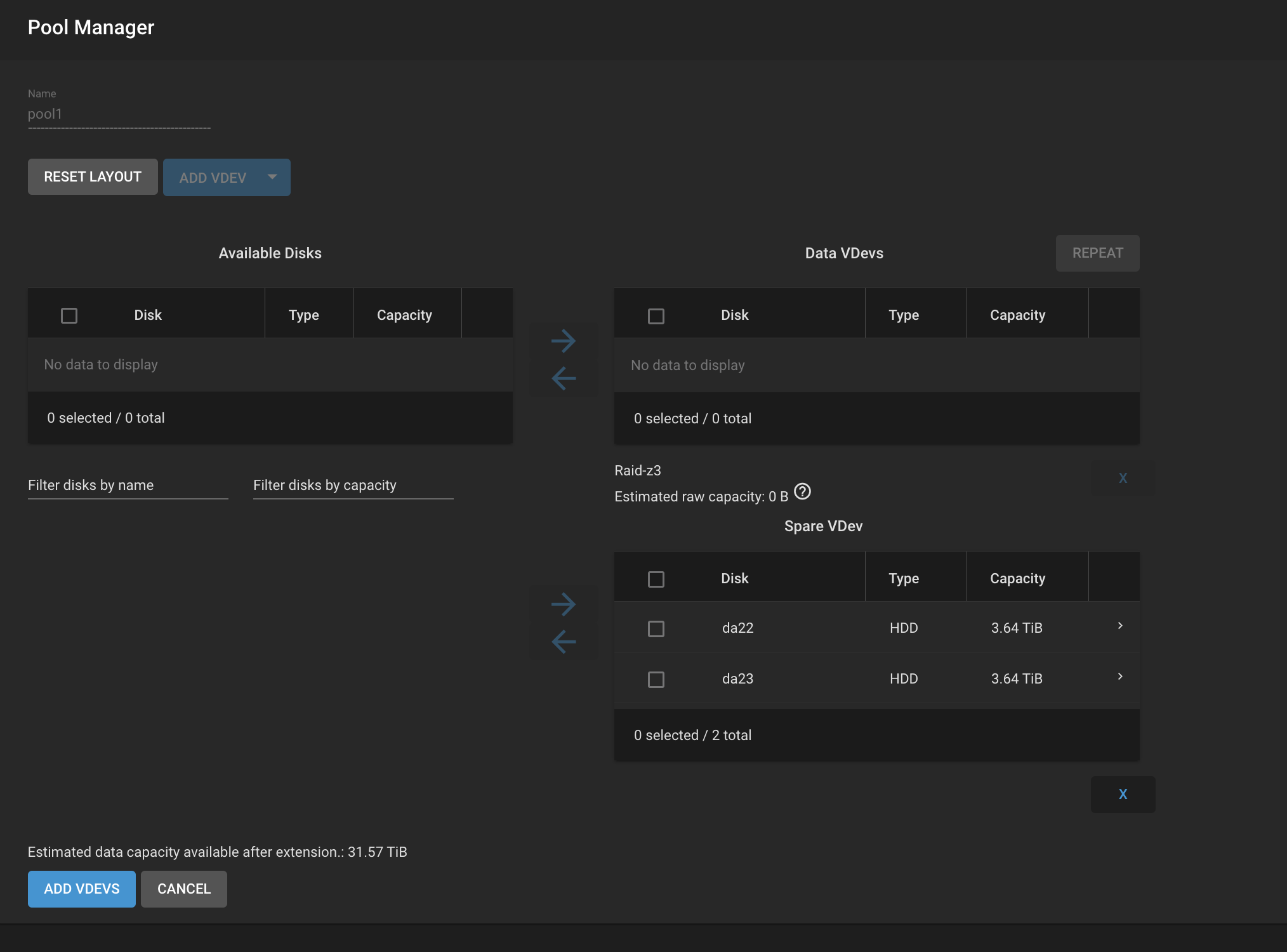Open the ADD VDEV dropdown arrow
Screen dimensions: 1287x952
272,177
